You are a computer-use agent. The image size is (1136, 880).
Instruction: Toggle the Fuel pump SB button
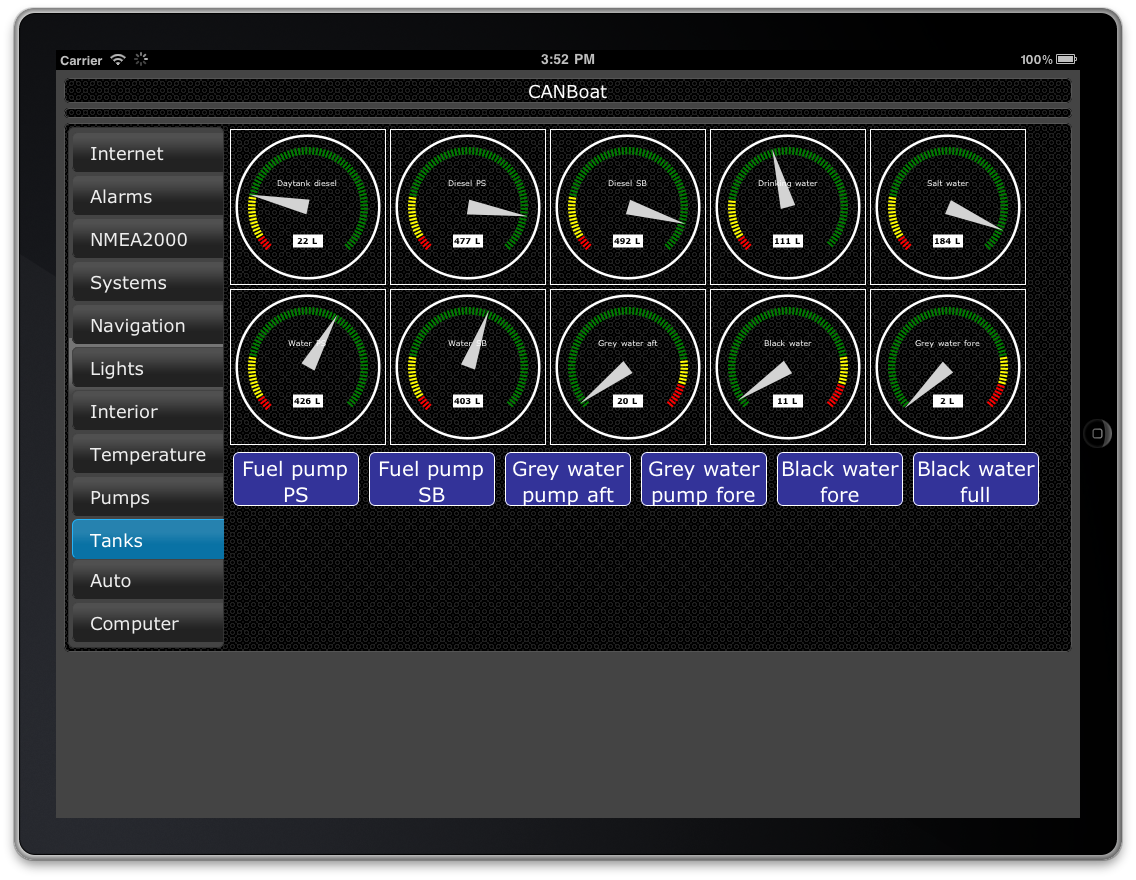tap(432, 479)
